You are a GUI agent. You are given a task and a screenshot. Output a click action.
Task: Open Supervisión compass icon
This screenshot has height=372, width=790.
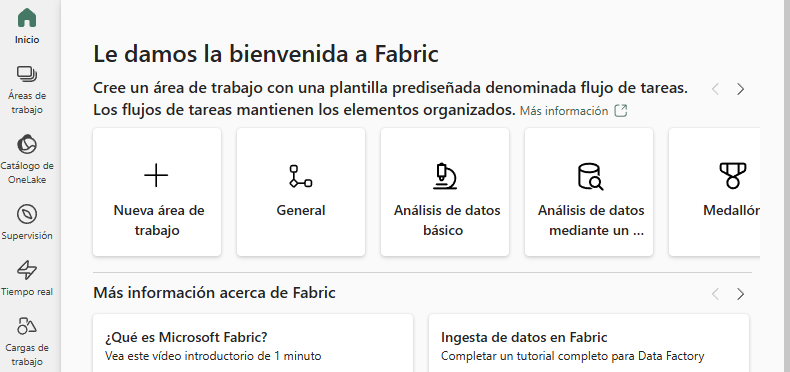(x=27, y=214)
